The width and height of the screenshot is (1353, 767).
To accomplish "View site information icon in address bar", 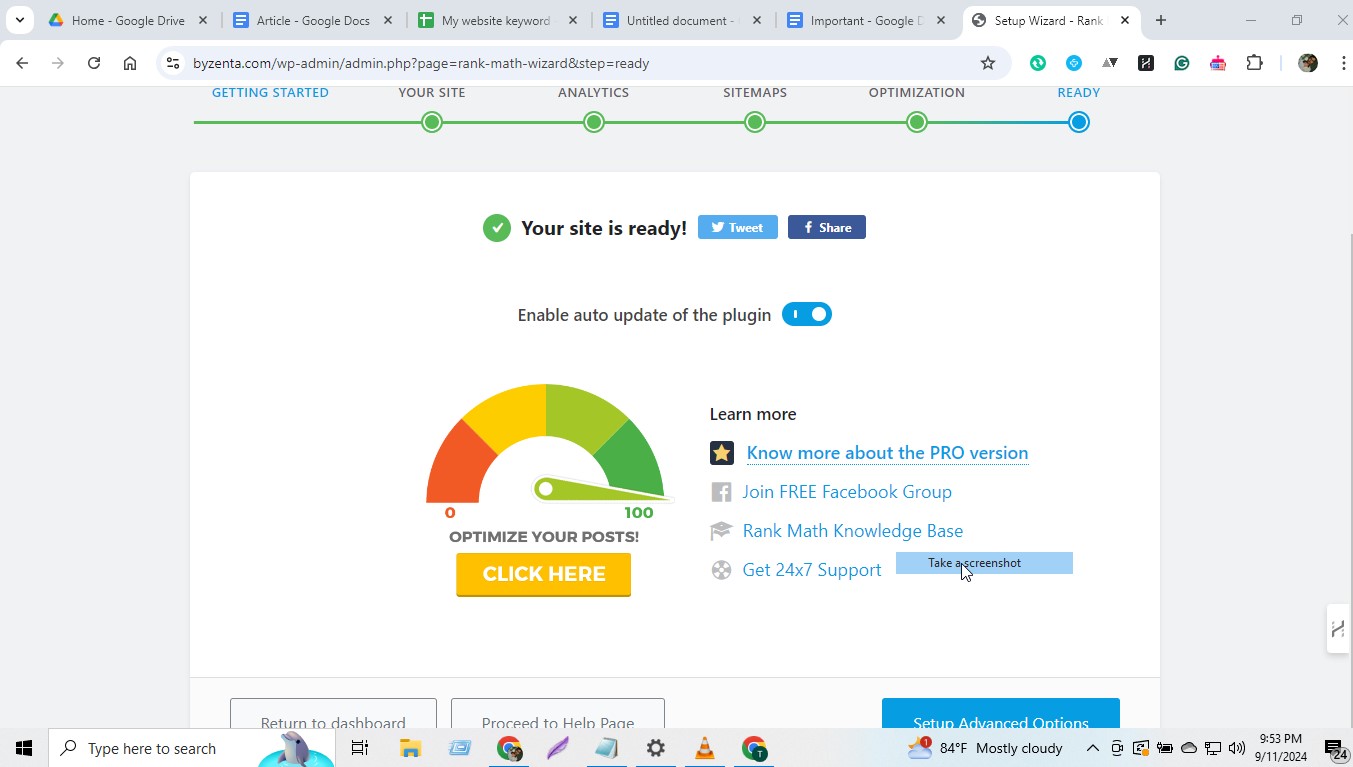I will click(173, 63).
